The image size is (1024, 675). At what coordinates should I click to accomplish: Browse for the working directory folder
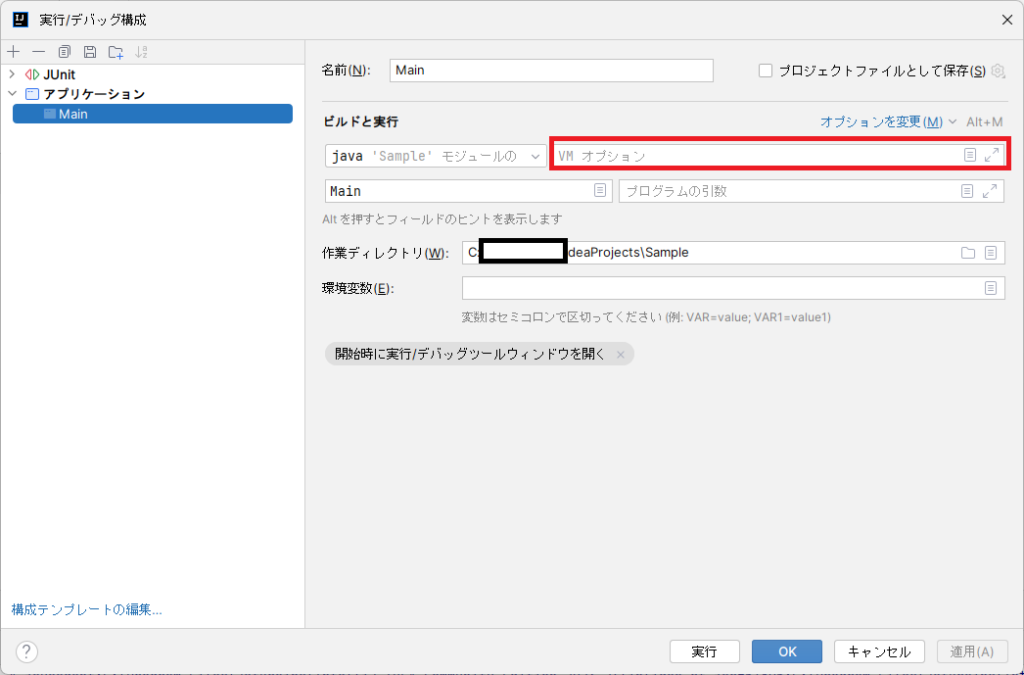(967, 252)
